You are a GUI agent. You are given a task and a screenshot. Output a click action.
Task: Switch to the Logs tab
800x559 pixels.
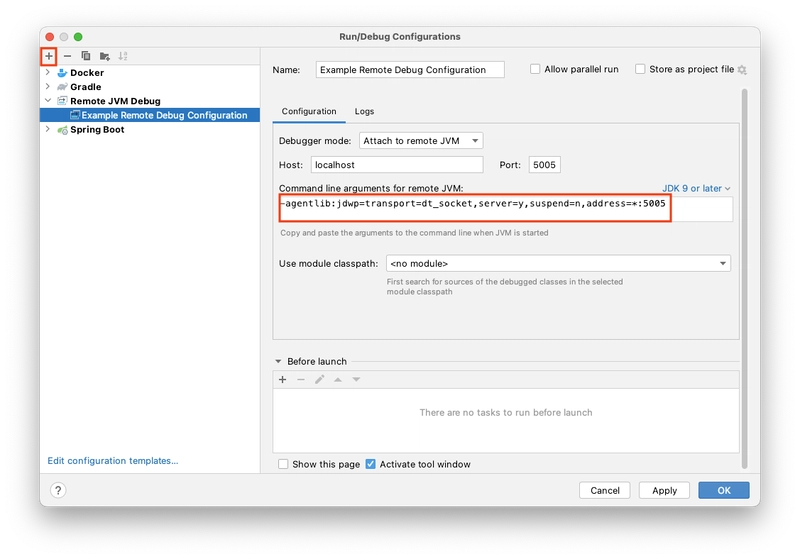(364, 111)
